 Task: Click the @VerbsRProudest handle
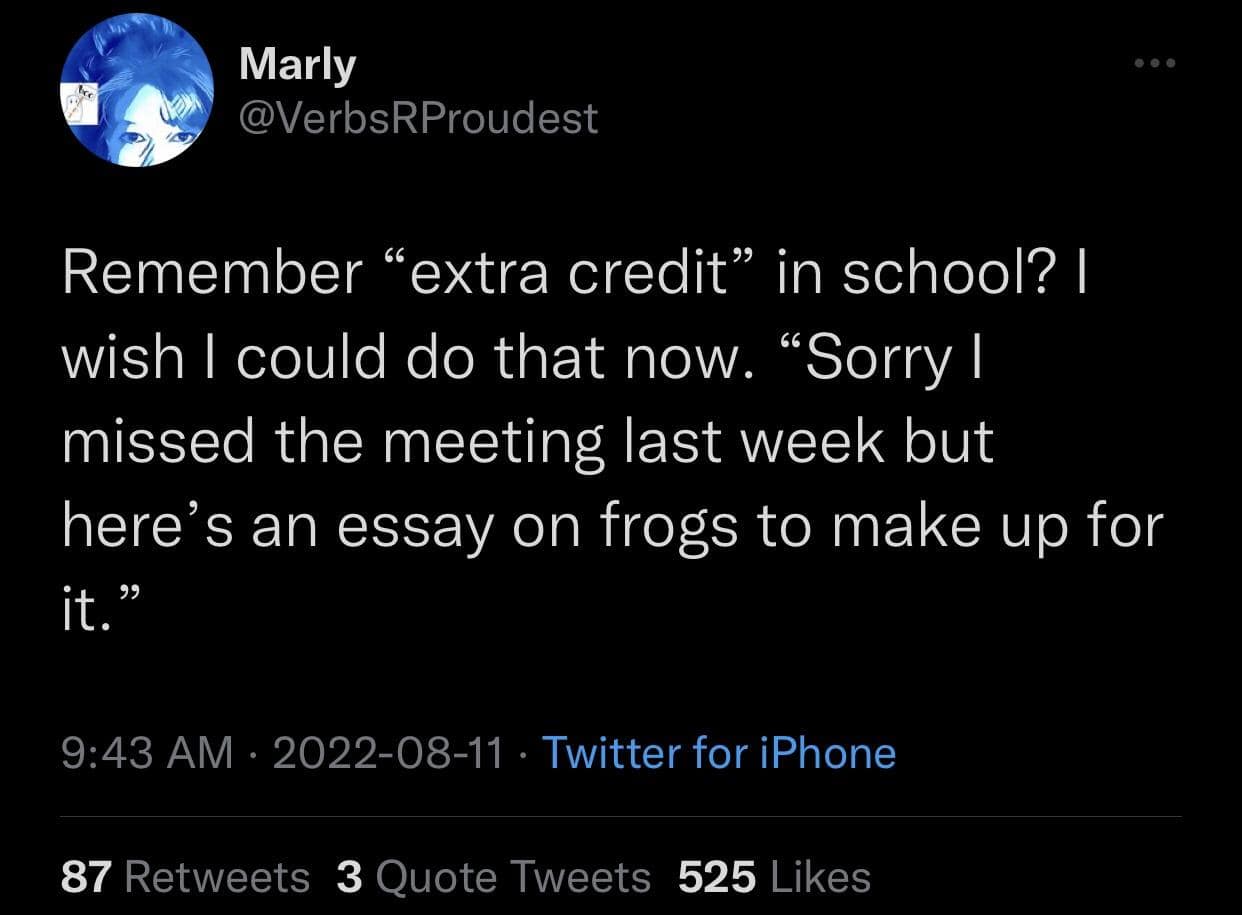[419, 118]
